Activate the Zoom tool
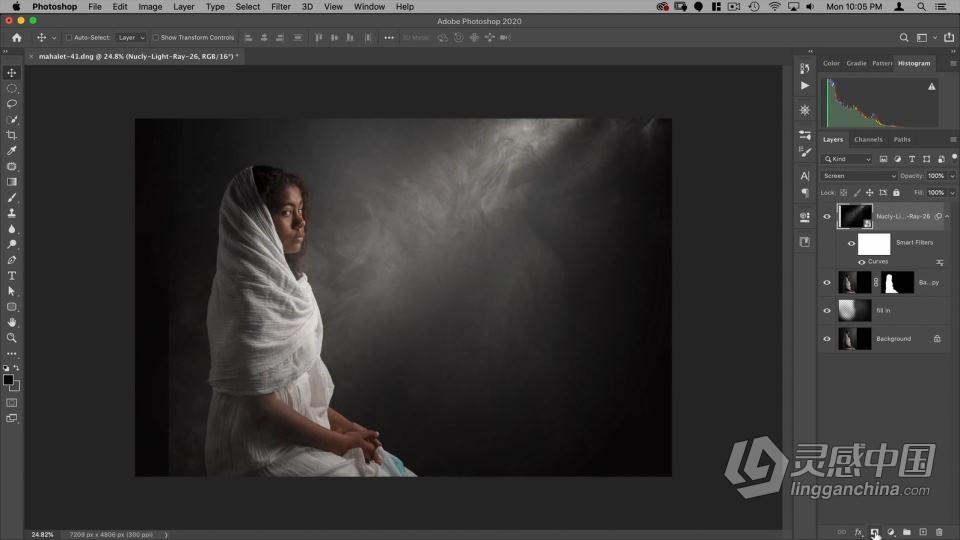The image size is (960, 540). click(12, 337)
